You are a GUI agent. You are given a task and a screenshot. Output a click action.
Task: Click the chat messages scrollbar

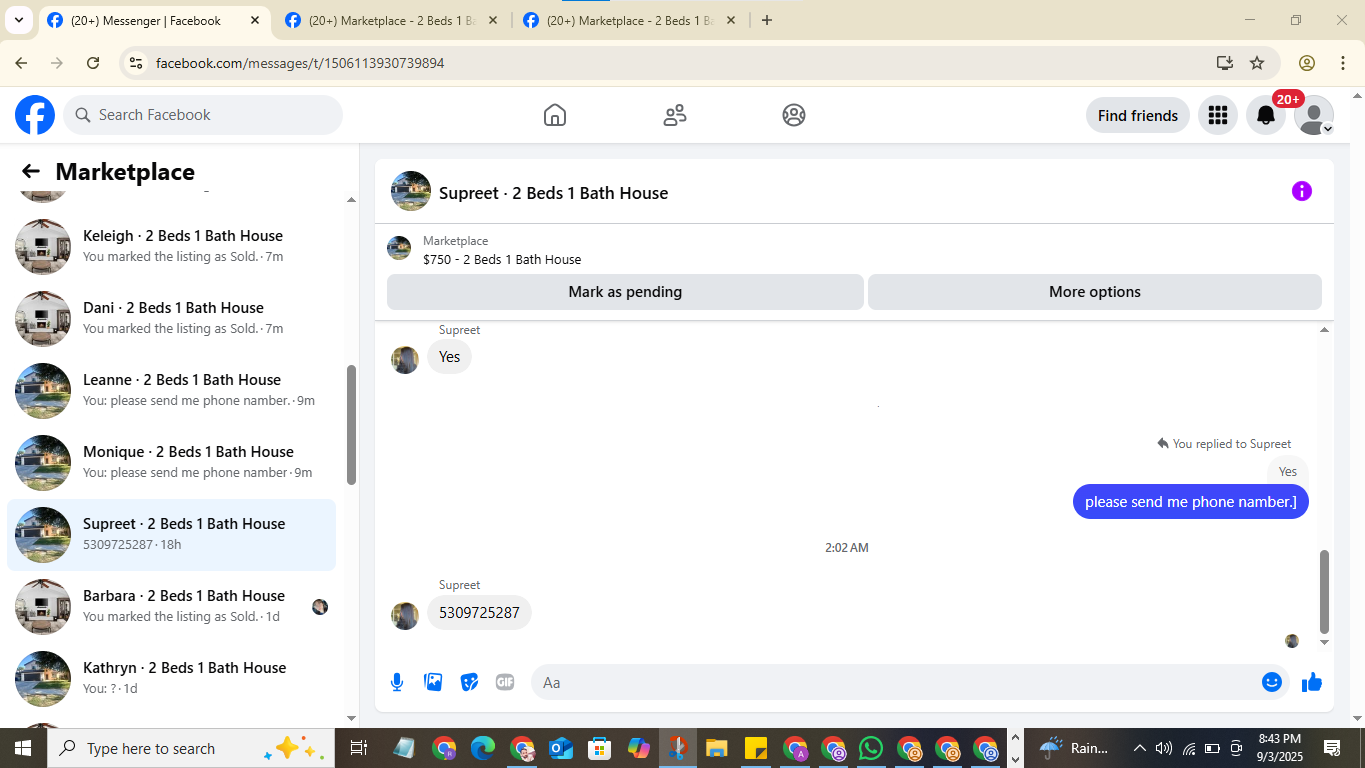pos(1325,591)
